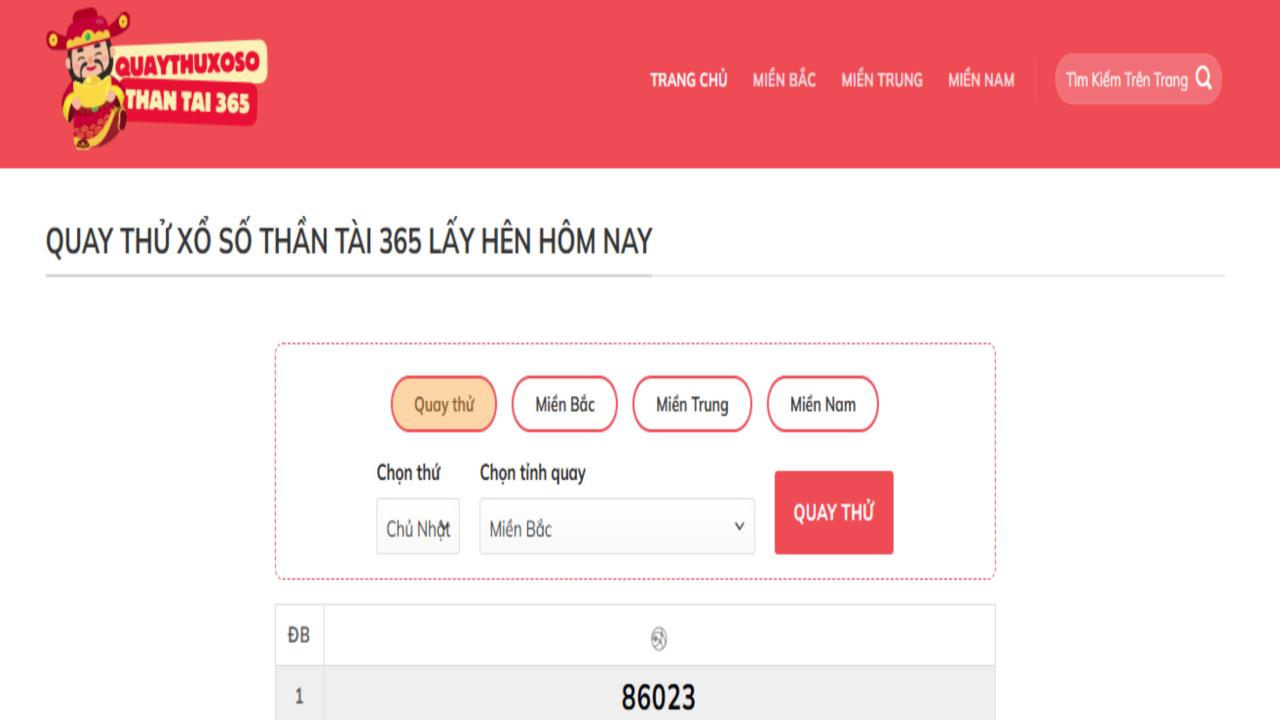Open MIỀN NAM in the header menu
Image resolution: width=1280 pixels, height=720 pixels.
tap(981, 80)
